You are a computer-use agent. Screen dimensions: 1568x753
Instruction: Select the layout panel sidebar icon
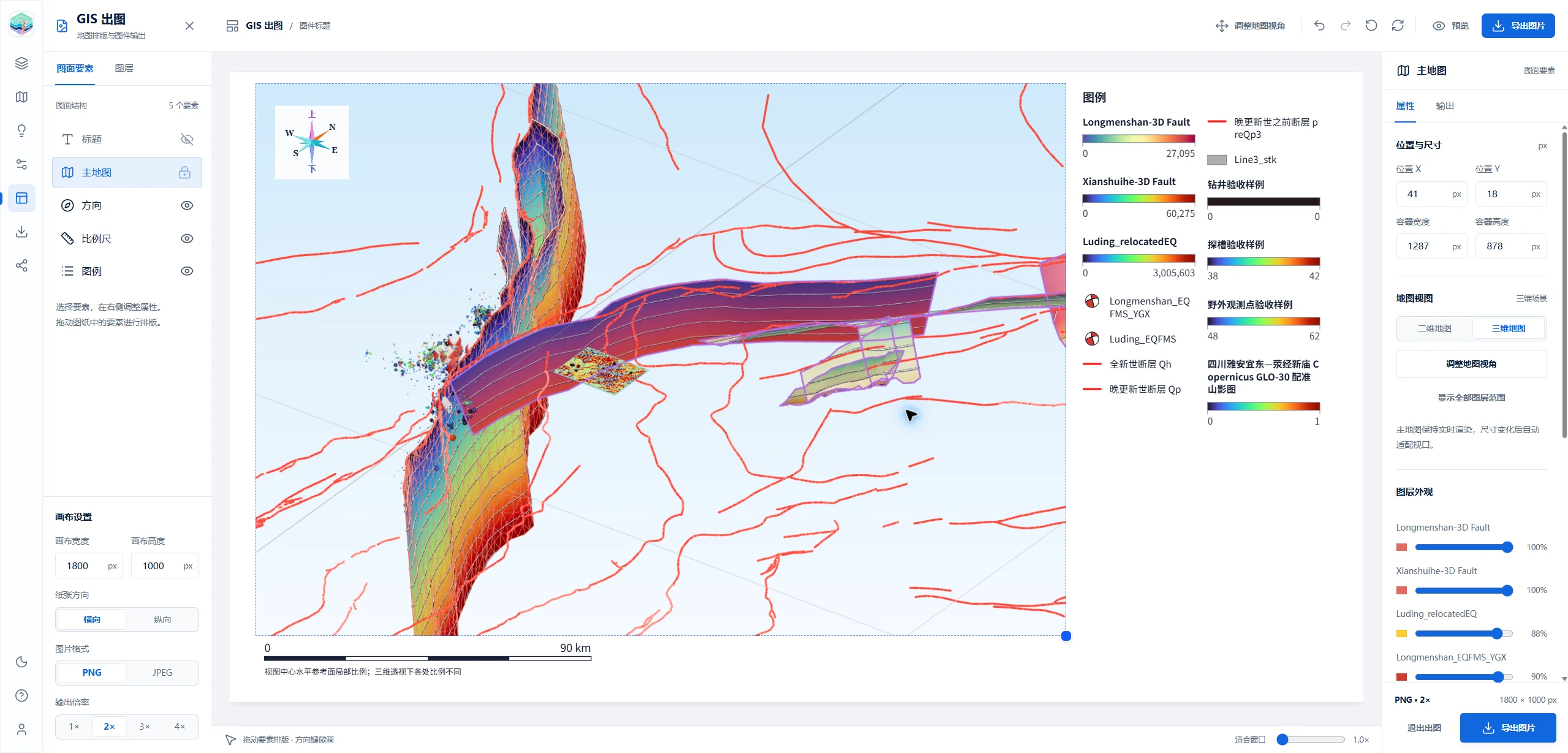coord(21,198)
